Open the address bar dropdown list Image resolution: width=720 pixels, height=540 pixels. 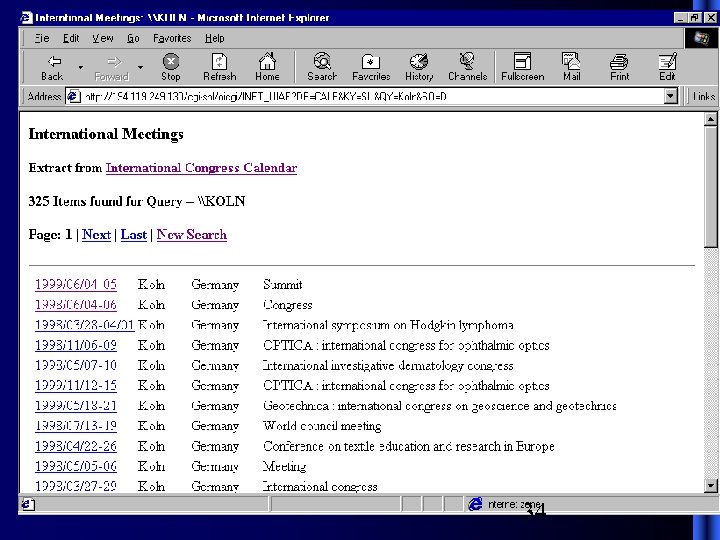(670, 96)
